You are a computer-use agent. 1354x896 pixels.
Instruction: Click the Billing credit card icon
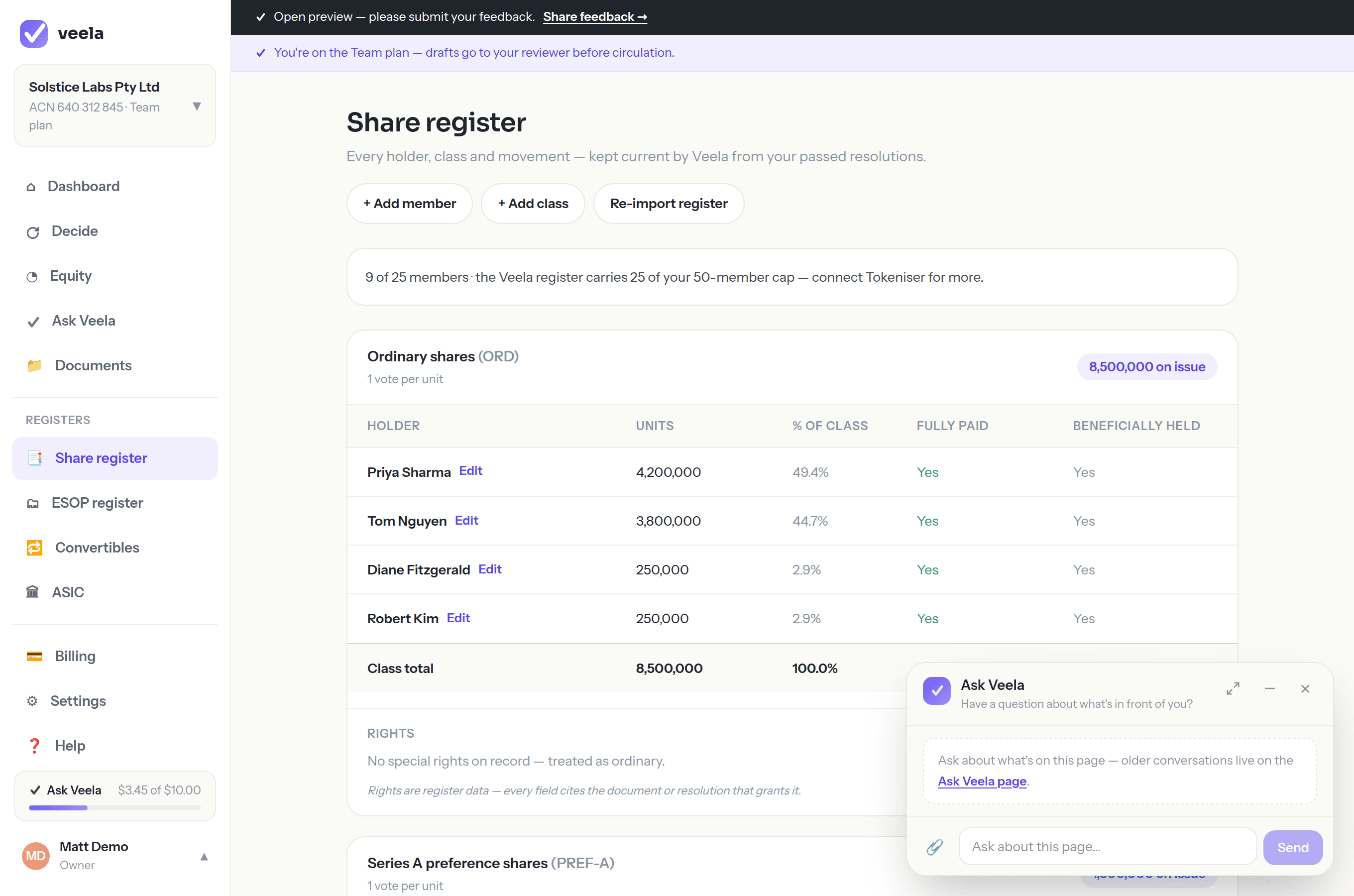click(34, 656)
